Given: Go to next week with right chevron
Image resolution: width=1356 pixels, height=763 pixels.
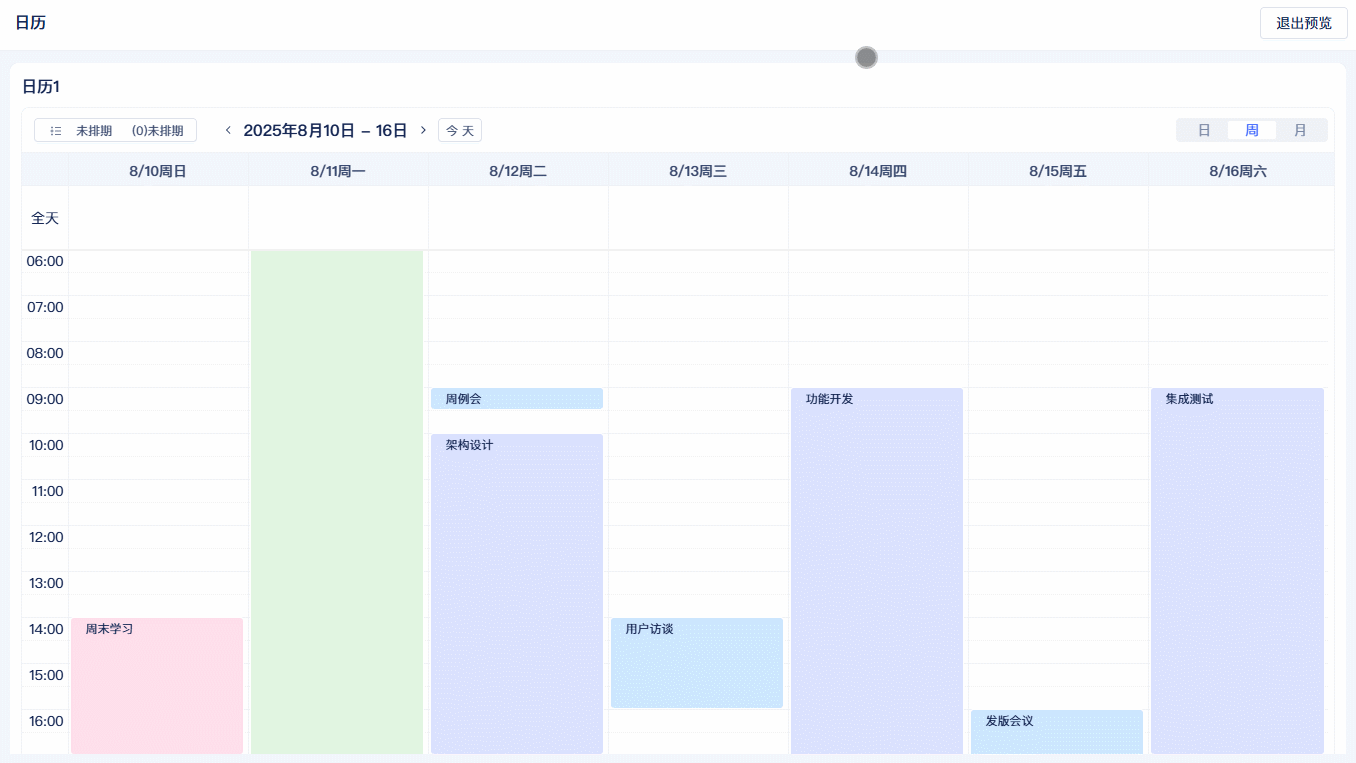Looking at the screenshot, I should [423, 130].
